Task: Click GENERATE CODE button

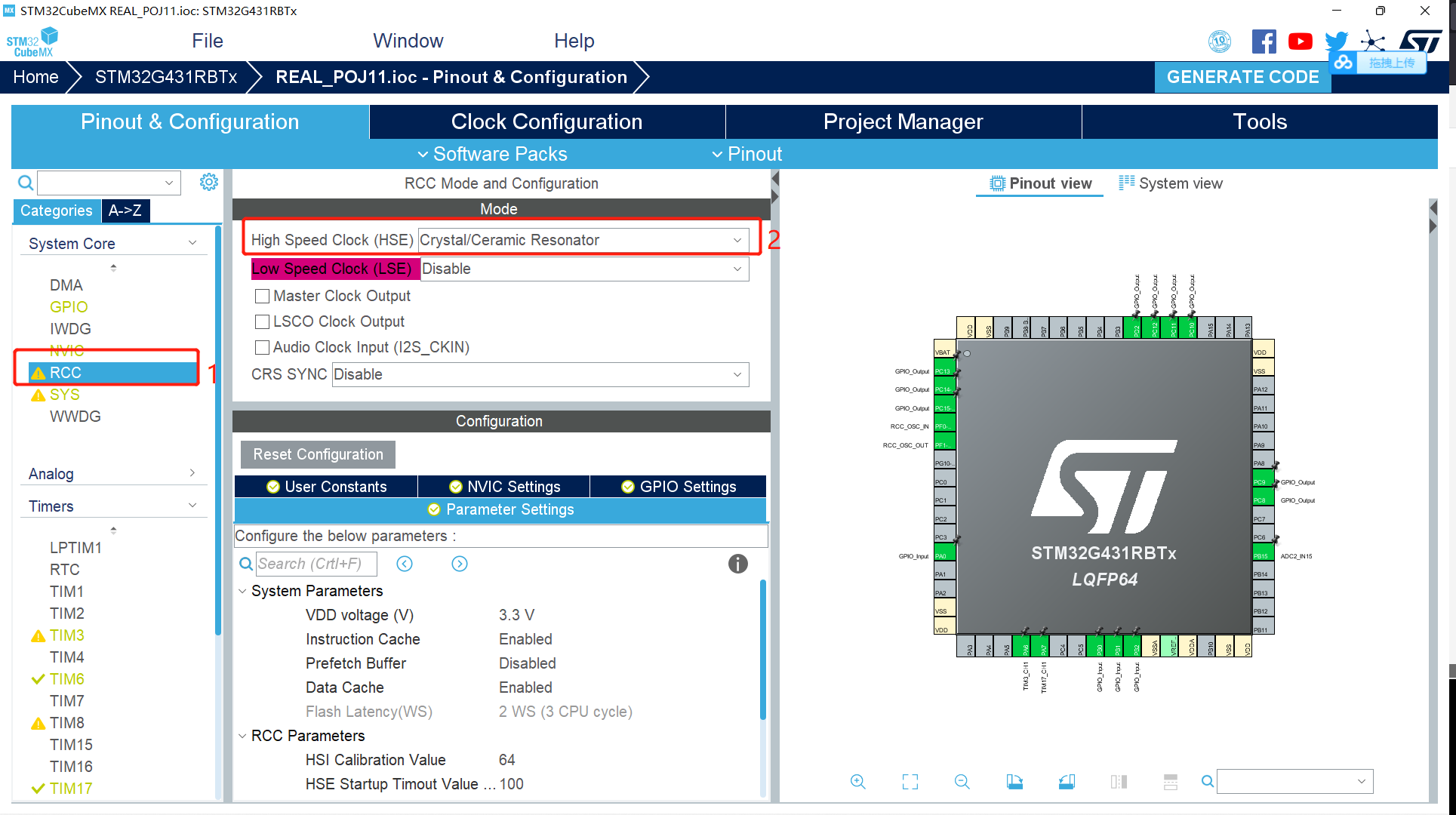Action: tap(1242, 77)
